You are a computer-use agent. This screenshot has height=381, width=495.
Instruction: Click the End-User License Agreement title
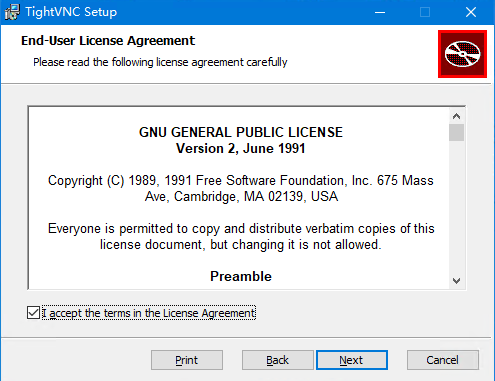click(x=108, y=41)
